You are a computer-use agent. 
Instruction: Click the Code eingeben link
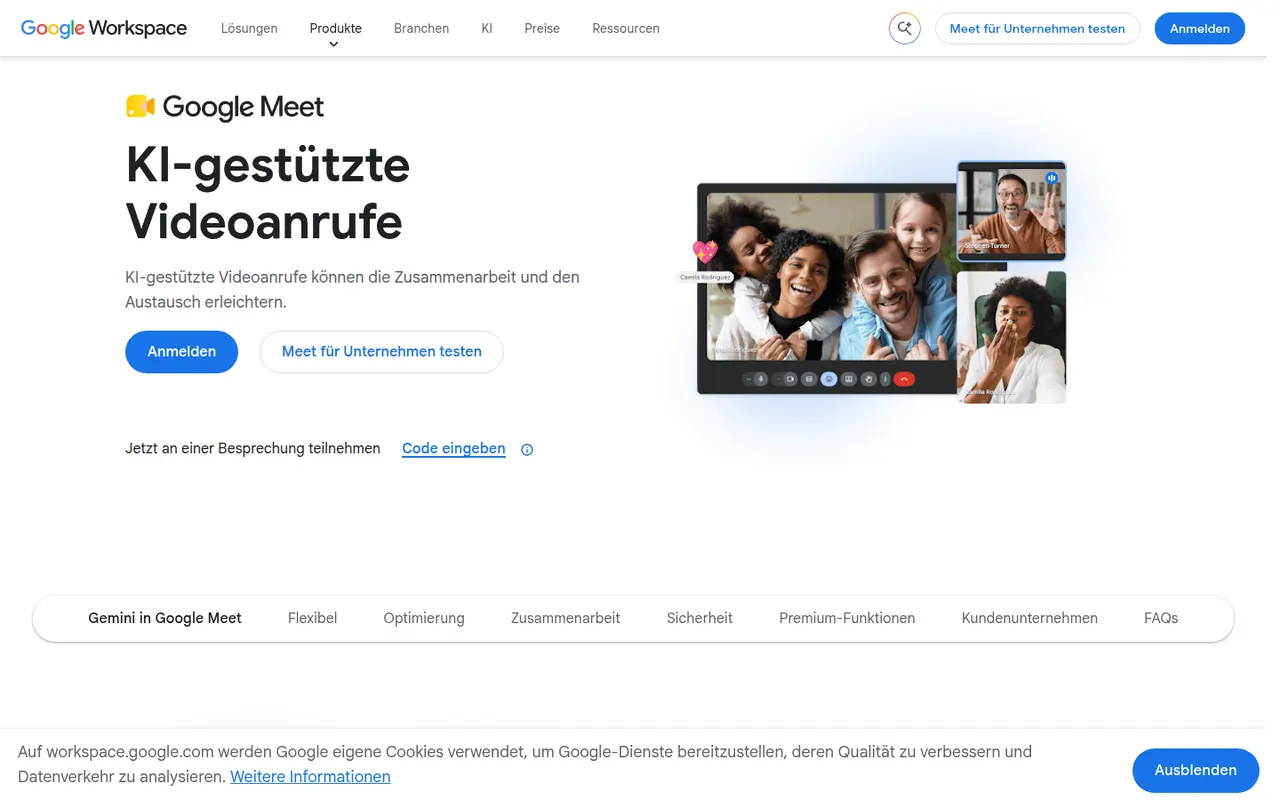[x=454, y=449]
